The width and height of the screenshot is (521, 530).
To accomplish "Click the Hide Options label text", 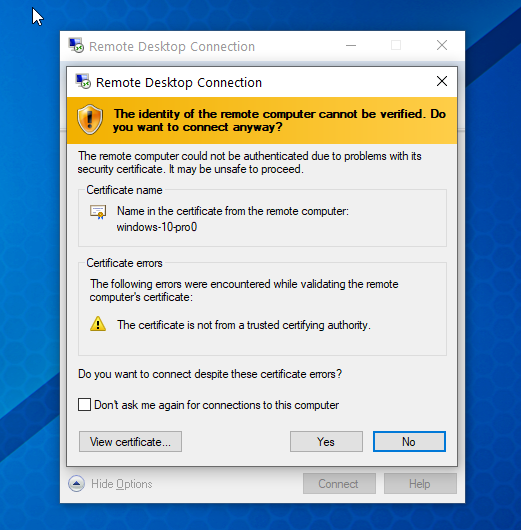I will click(122, 484).
